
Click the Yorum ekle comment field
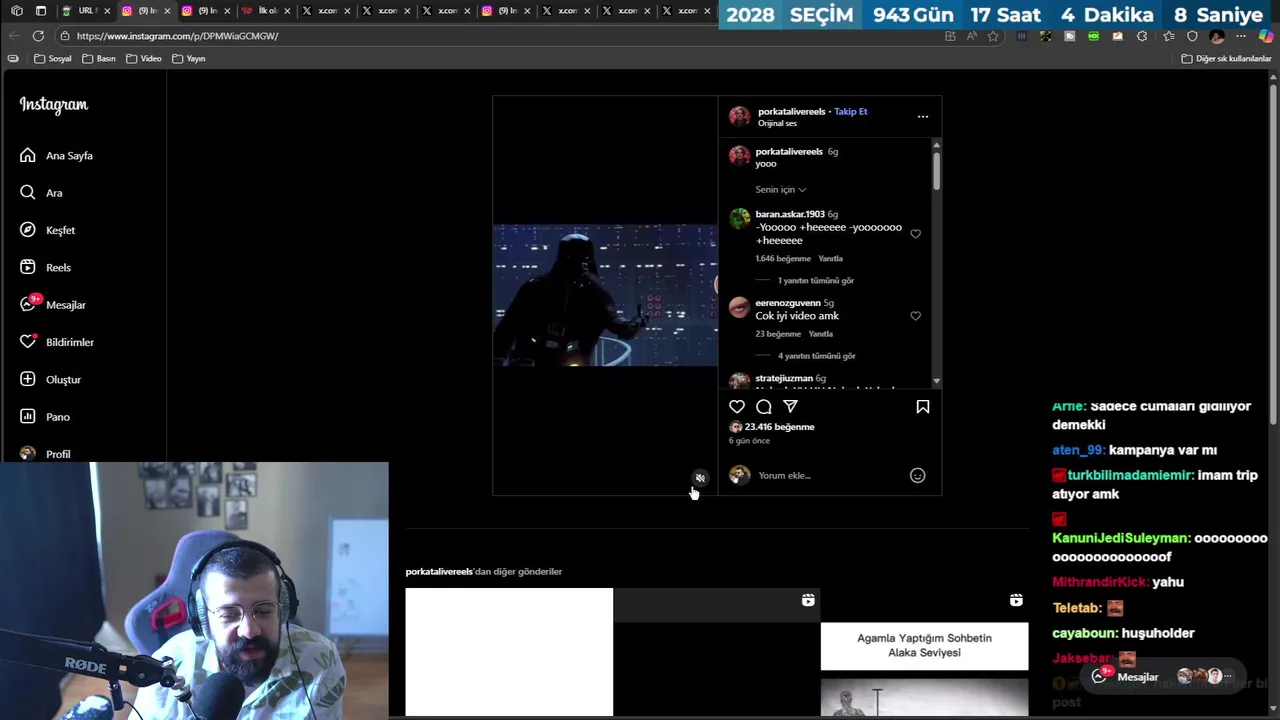[x=828, y=476]
